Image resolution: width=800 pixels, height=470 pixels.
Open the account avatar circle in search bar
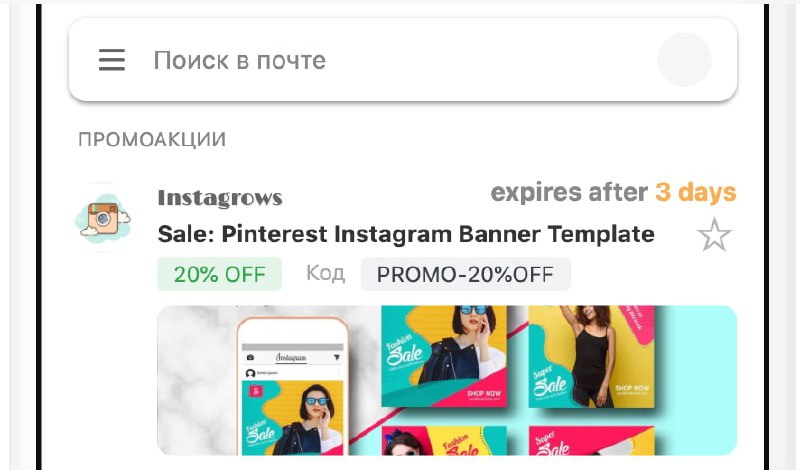point(684,60)
